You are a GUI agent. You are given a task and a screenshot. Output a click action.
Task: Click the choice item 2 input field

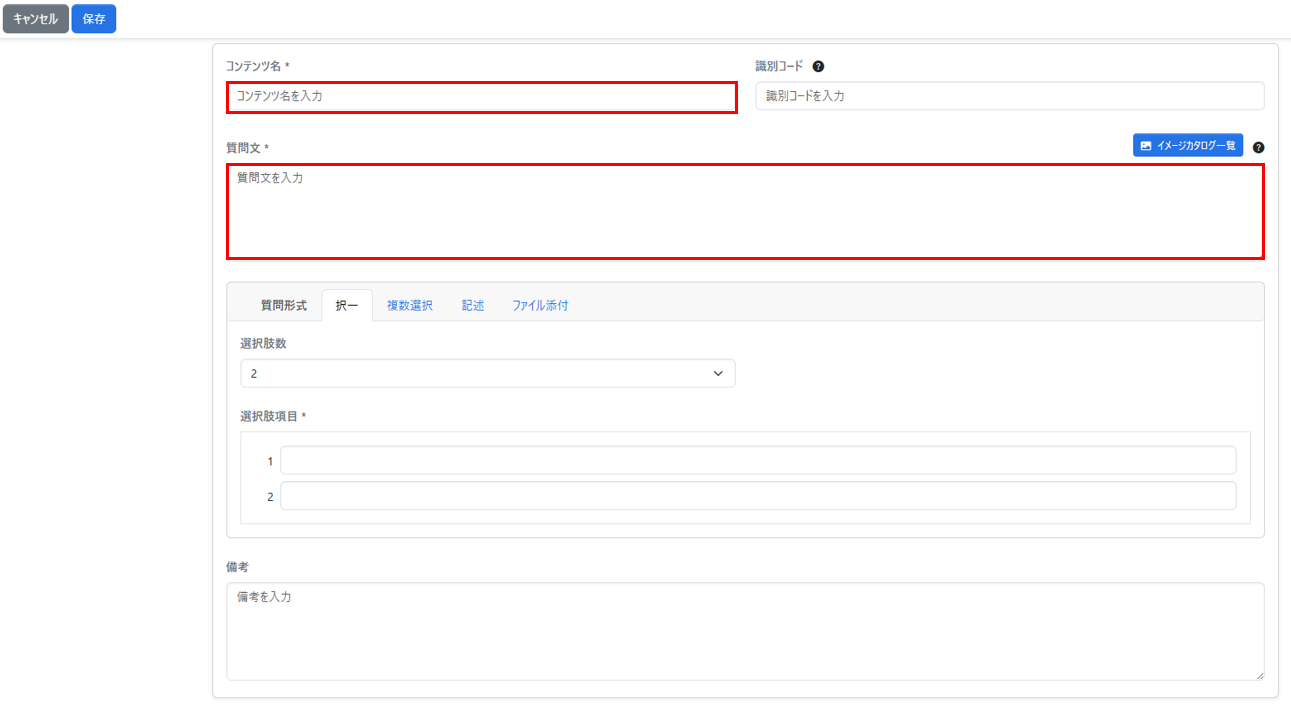(x=757, y=496)
